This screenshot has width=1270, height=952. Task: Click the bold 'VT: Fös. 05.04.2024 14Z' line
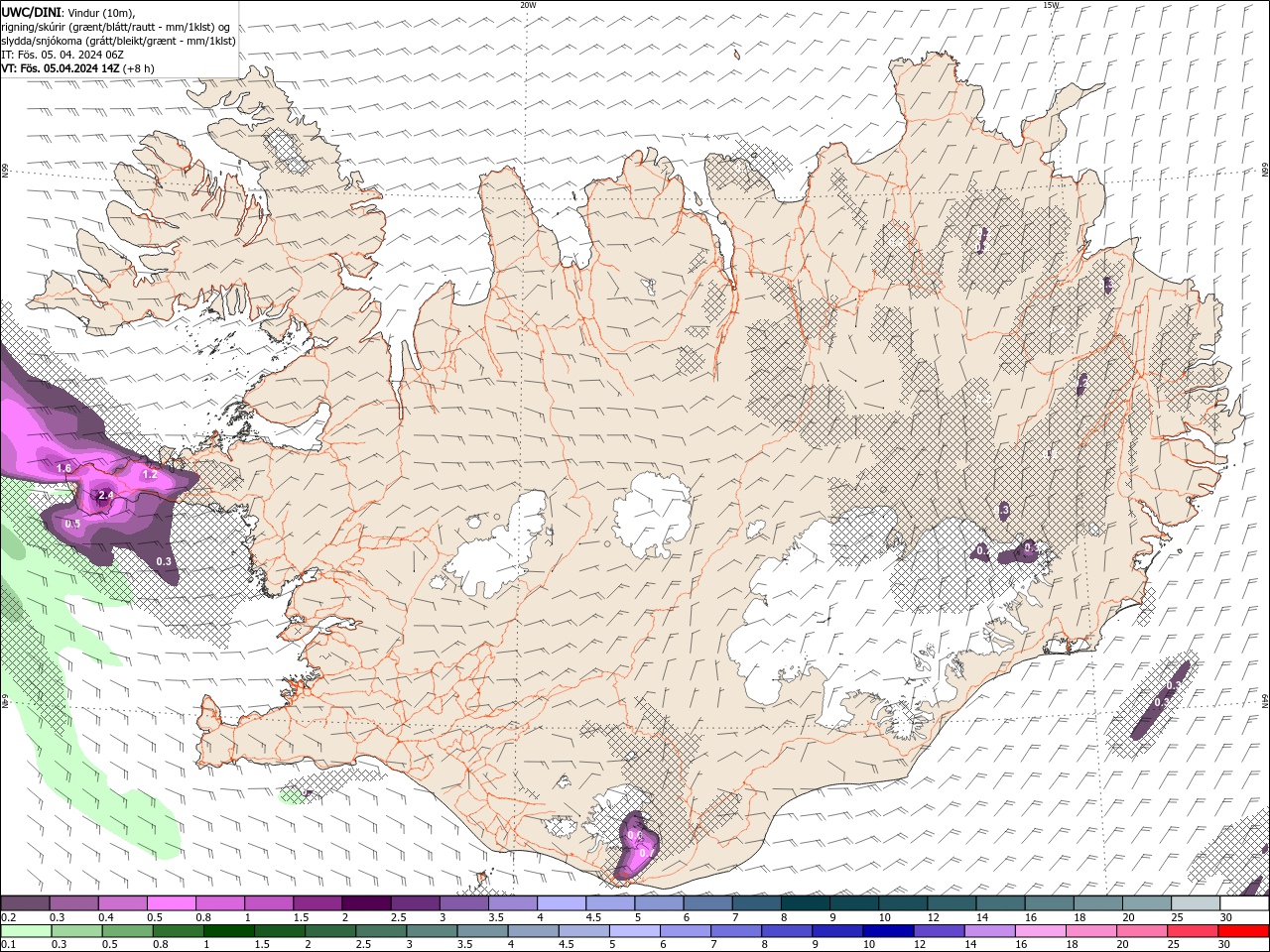(x=61, y=68)
